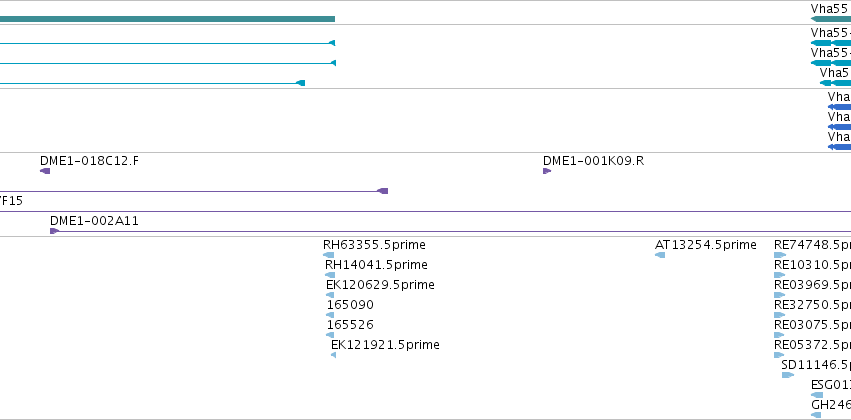Select the shortest teal transcript's end block

[x=300, y=83]
